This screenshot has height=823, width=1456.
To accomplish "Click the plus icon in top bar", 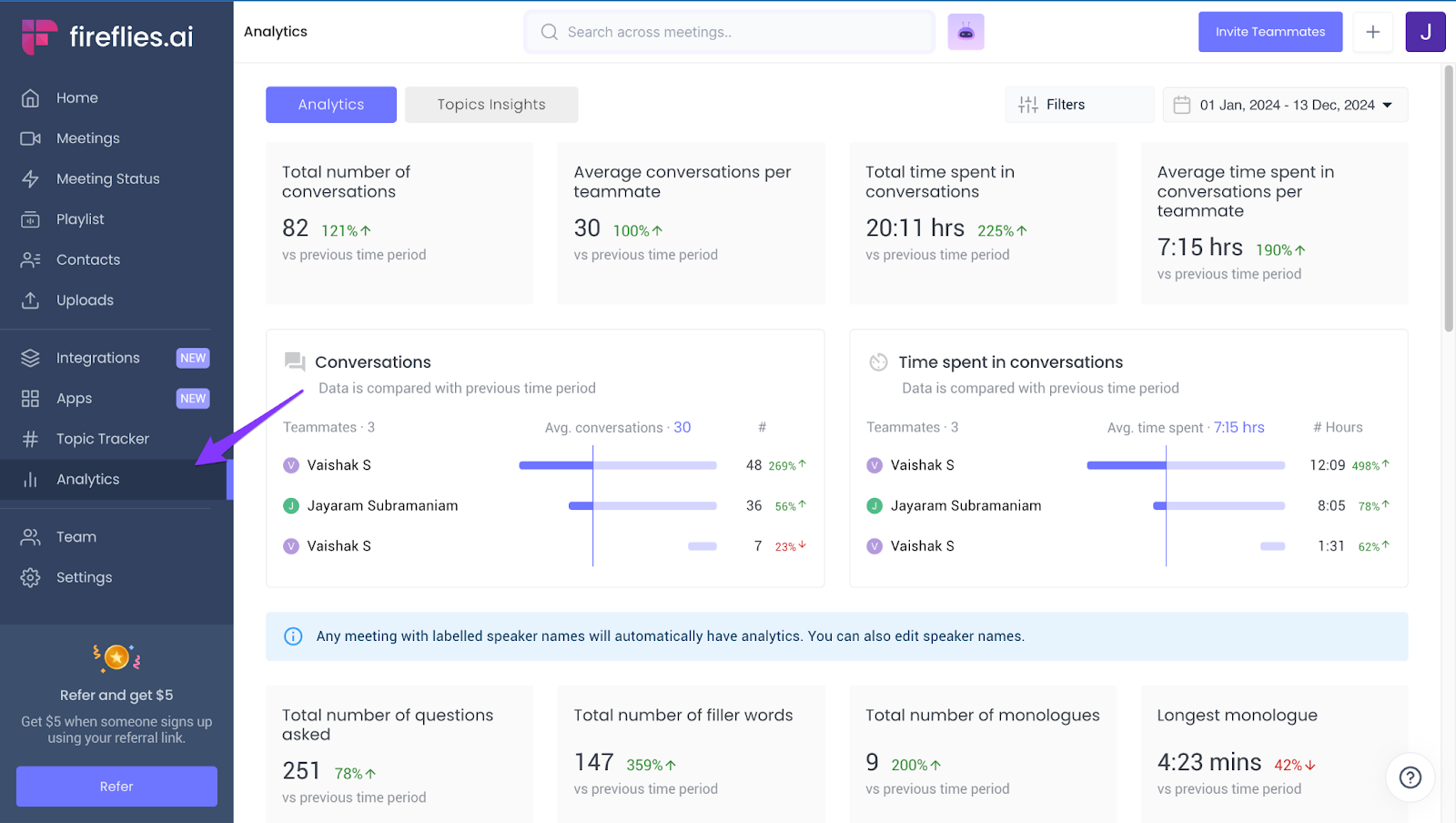I will tap(1372, 32).
